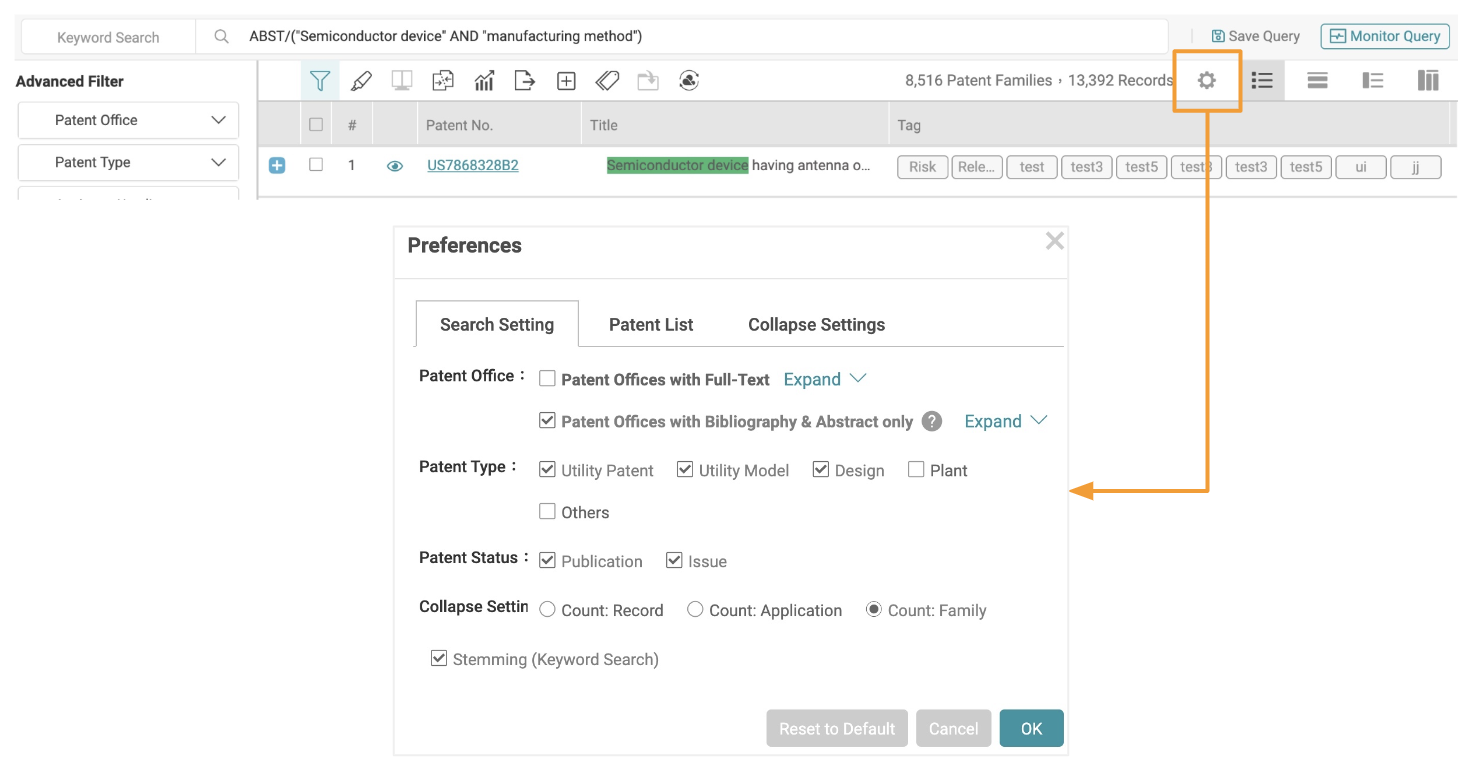The height and width of the screenshot is (770, 1480).
Task: Switch to detail split view icon
Action: pos(1373,80)
